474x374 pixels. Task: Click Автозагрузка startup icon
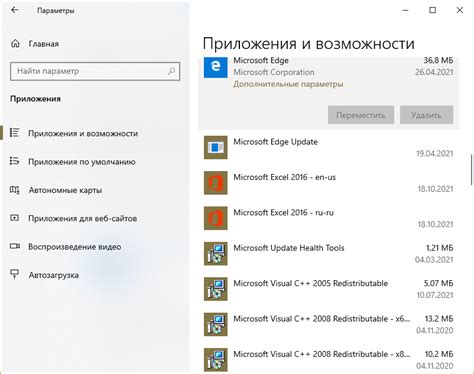(14, 274)
